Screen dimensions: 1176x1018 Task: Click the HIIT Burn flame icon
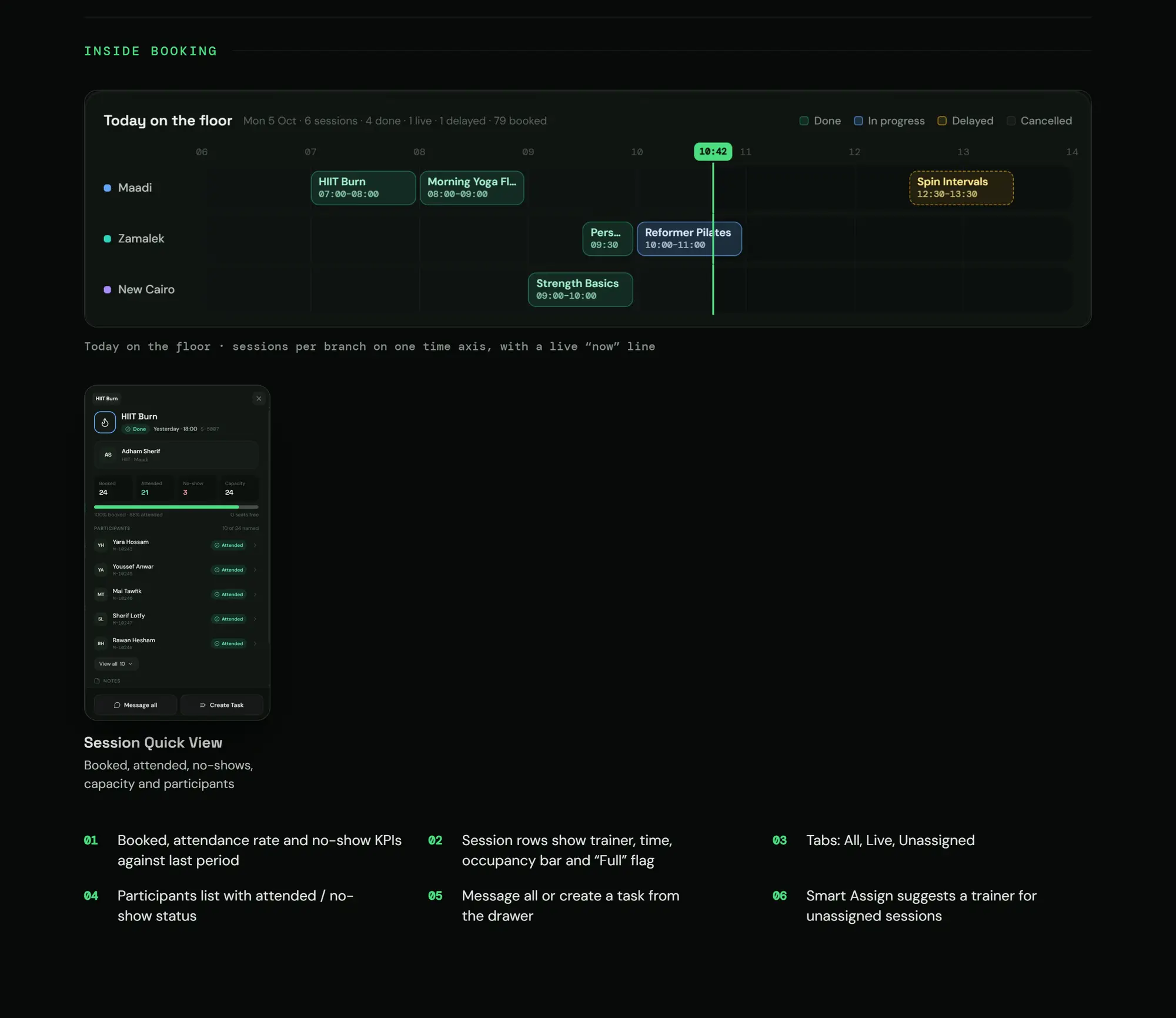[105, 422]
